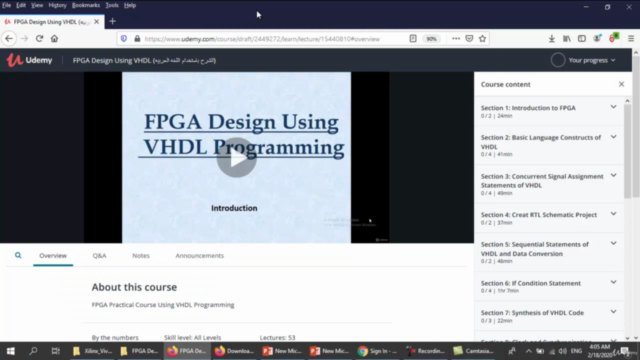The height and width of the screenshot is (360, 640).
Task: Open Windows taskbar search
Action: (33, 351)
